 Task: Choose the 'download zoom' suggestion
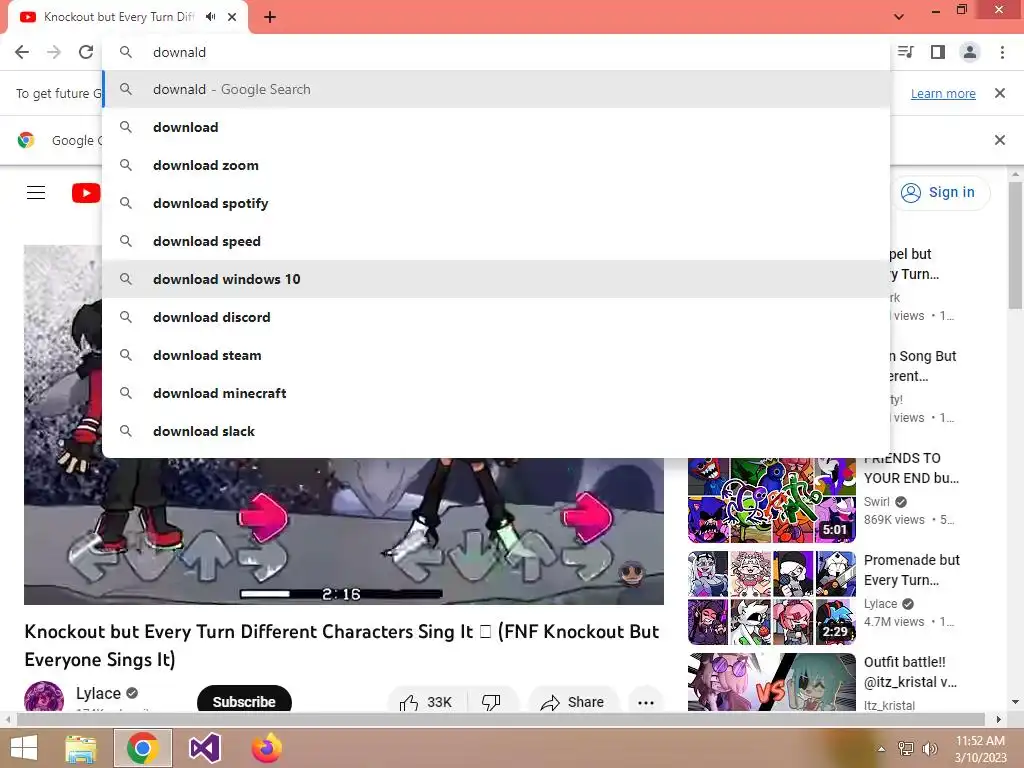coord(497,165)
